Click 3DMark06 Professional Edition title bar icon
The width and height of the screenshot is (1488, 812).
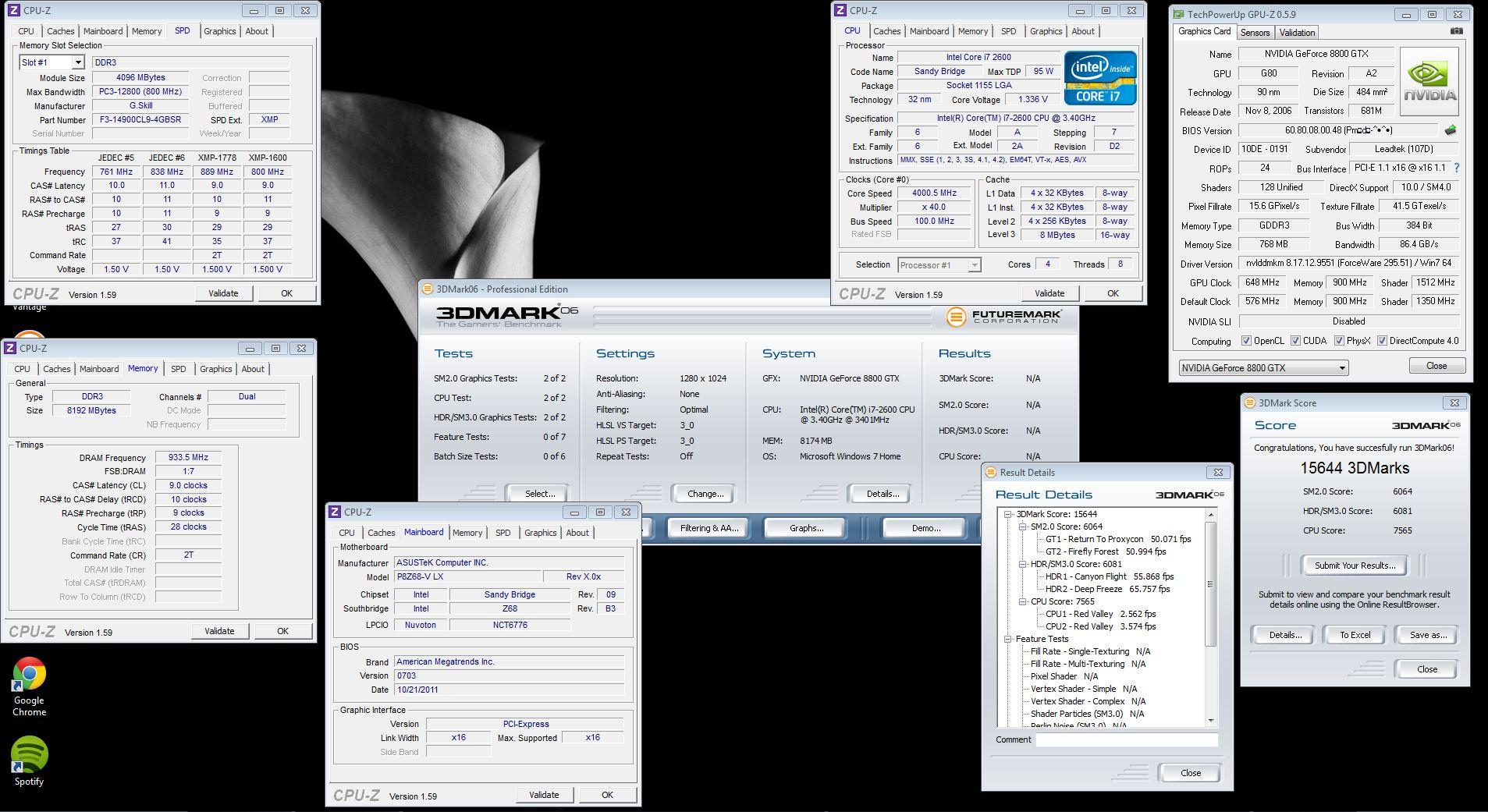pos(428,289)
